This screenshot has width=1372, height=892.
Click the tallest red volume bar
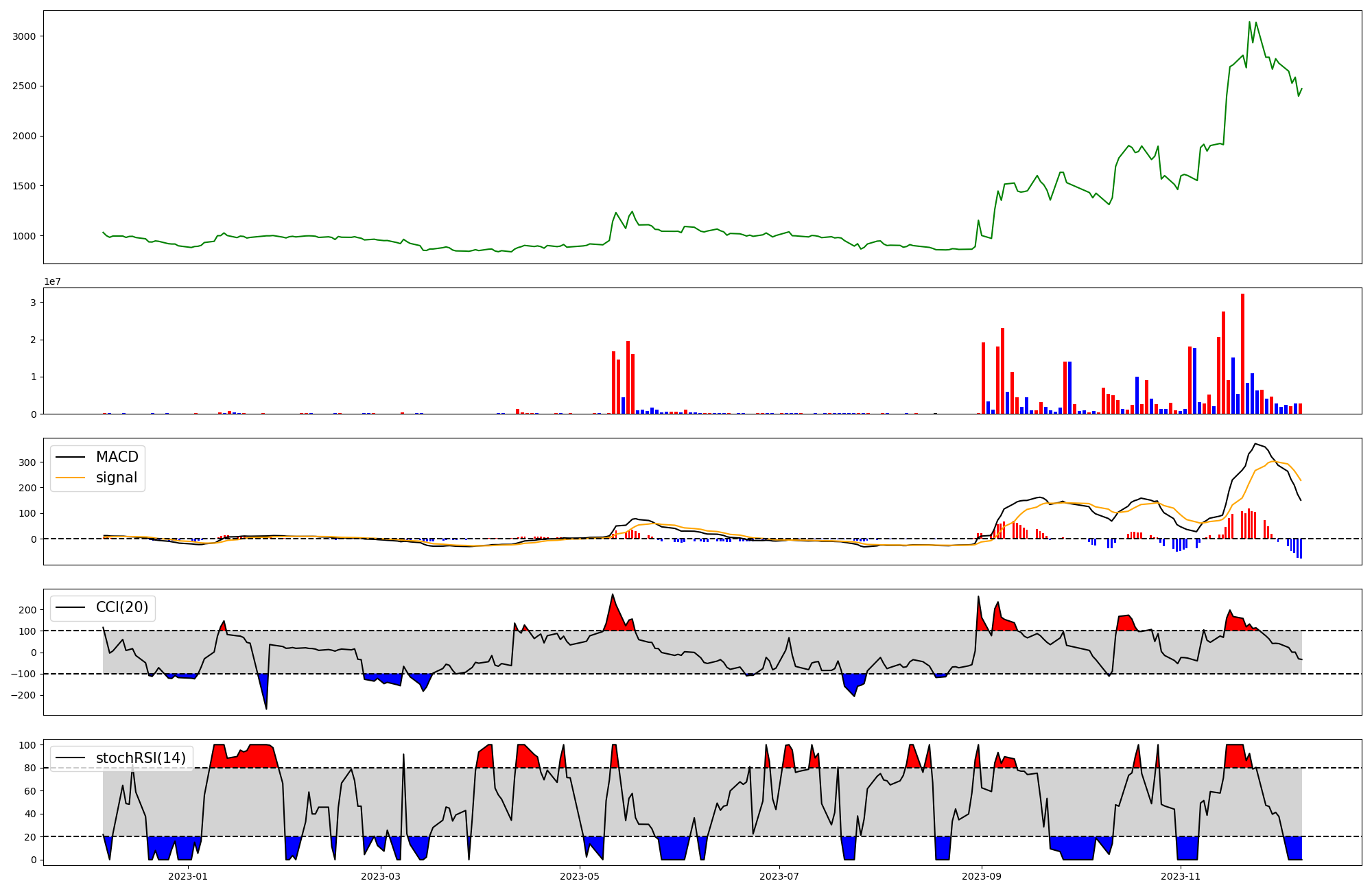click(x=1242, y=354)
